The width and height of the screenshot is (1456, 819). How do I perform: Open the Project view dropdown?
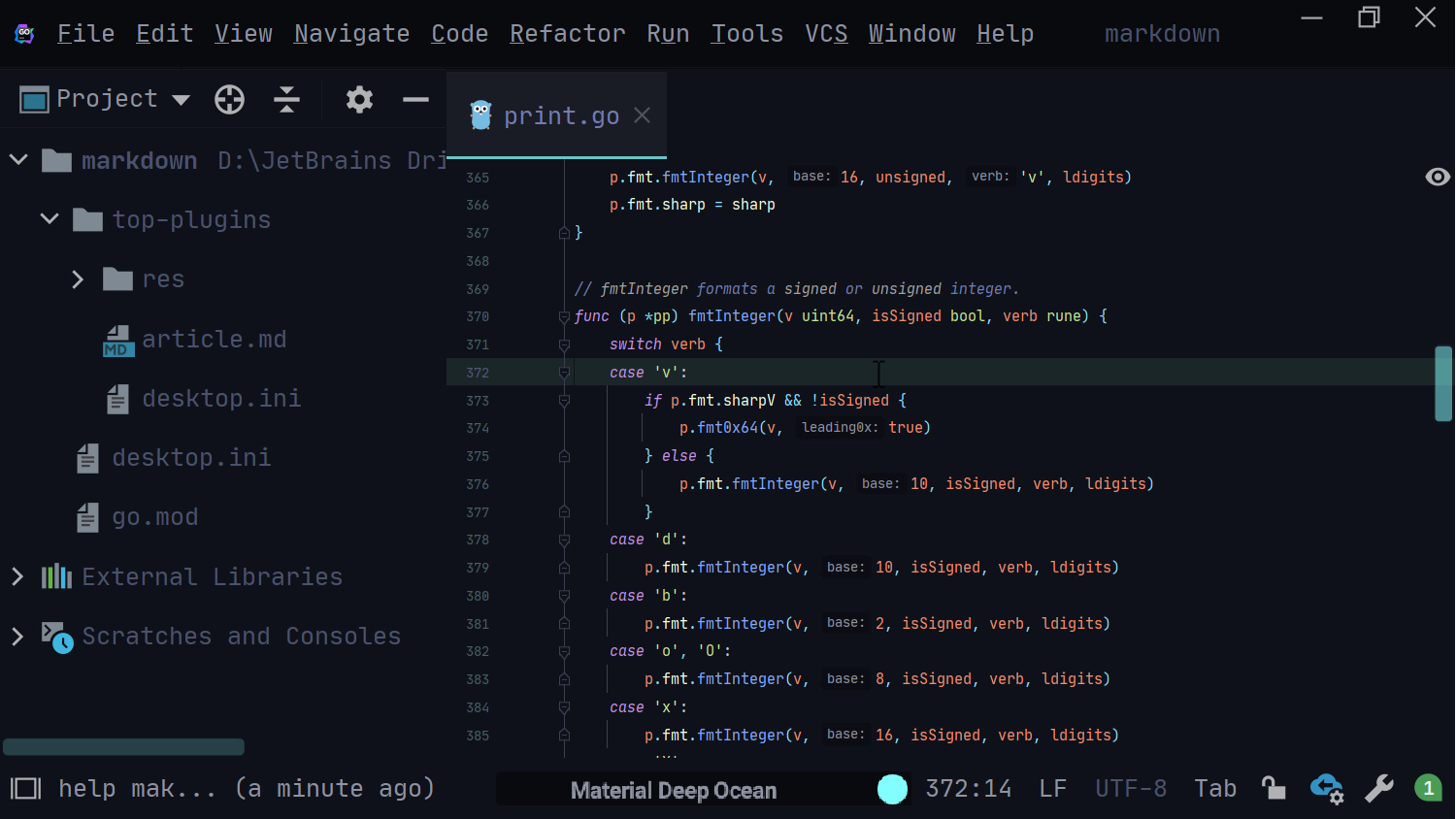[181, 99]
